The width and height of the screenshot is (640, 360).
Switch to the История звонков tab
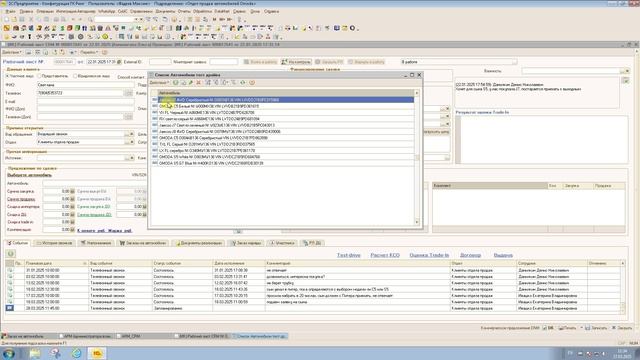pos(54,243)
